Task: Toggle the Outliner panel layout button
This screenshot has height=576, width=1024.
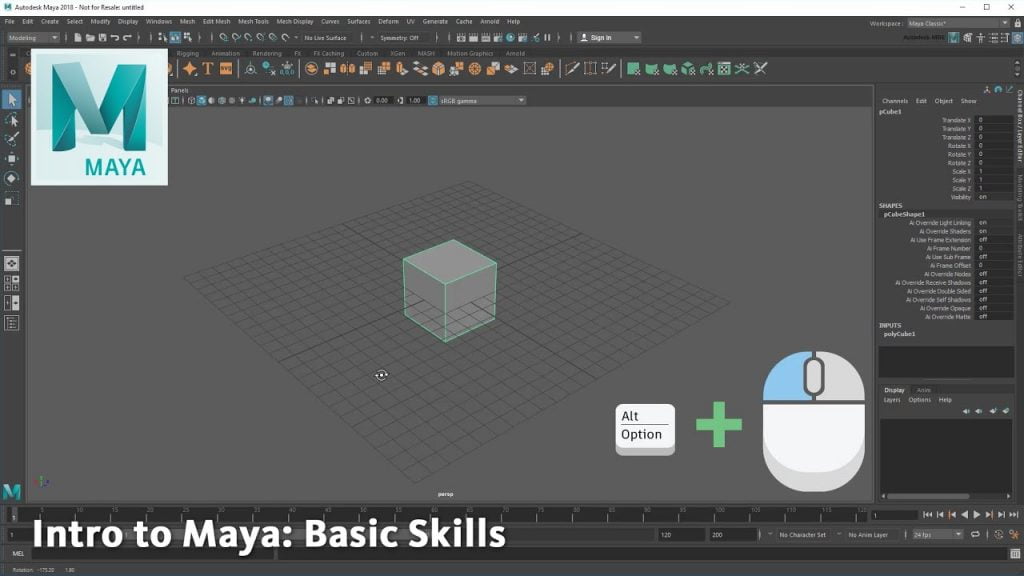Action: (12, 323)
